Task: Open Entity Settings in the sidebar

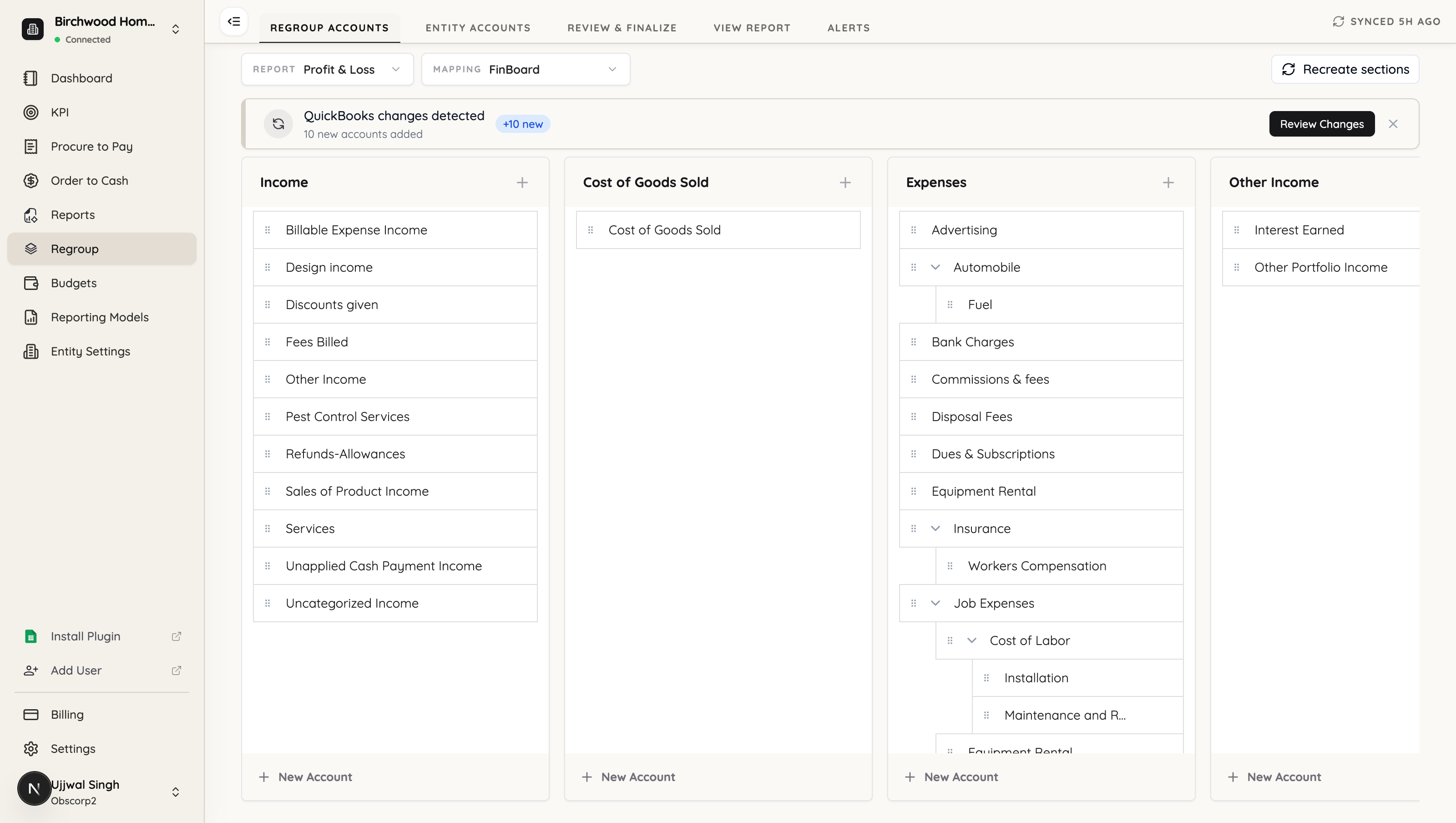Action: click(102, 351)
